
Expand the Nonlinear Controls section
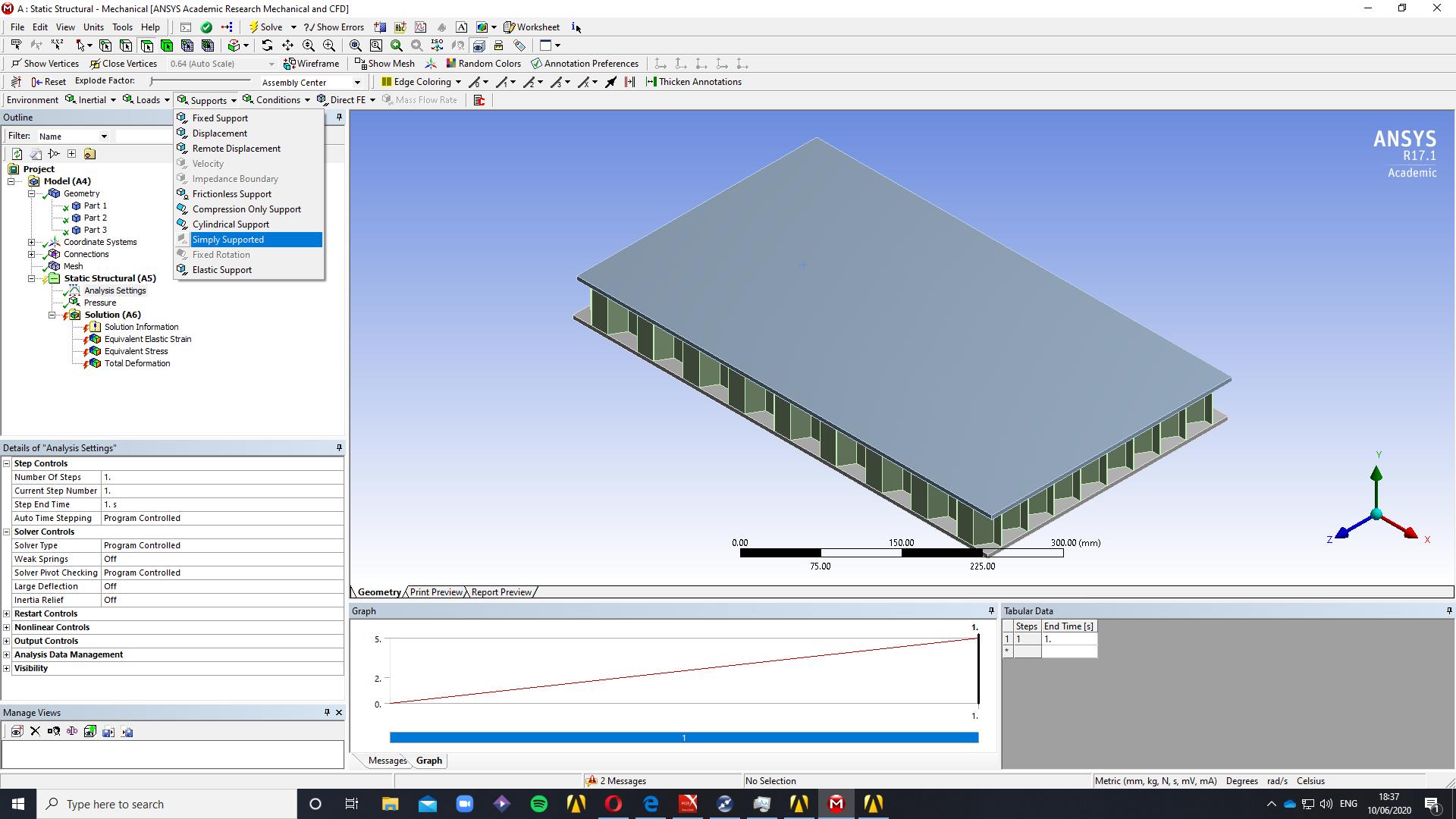pos(7,627)
